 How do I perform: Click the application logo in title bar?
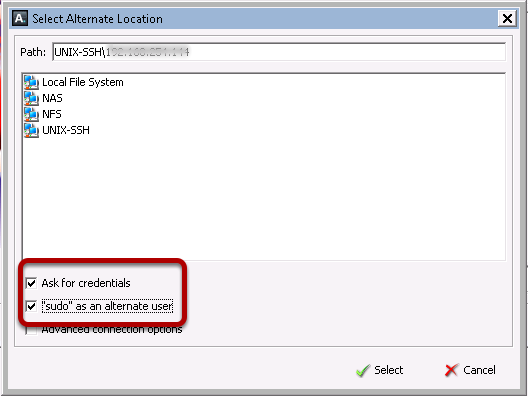point(20,19)
